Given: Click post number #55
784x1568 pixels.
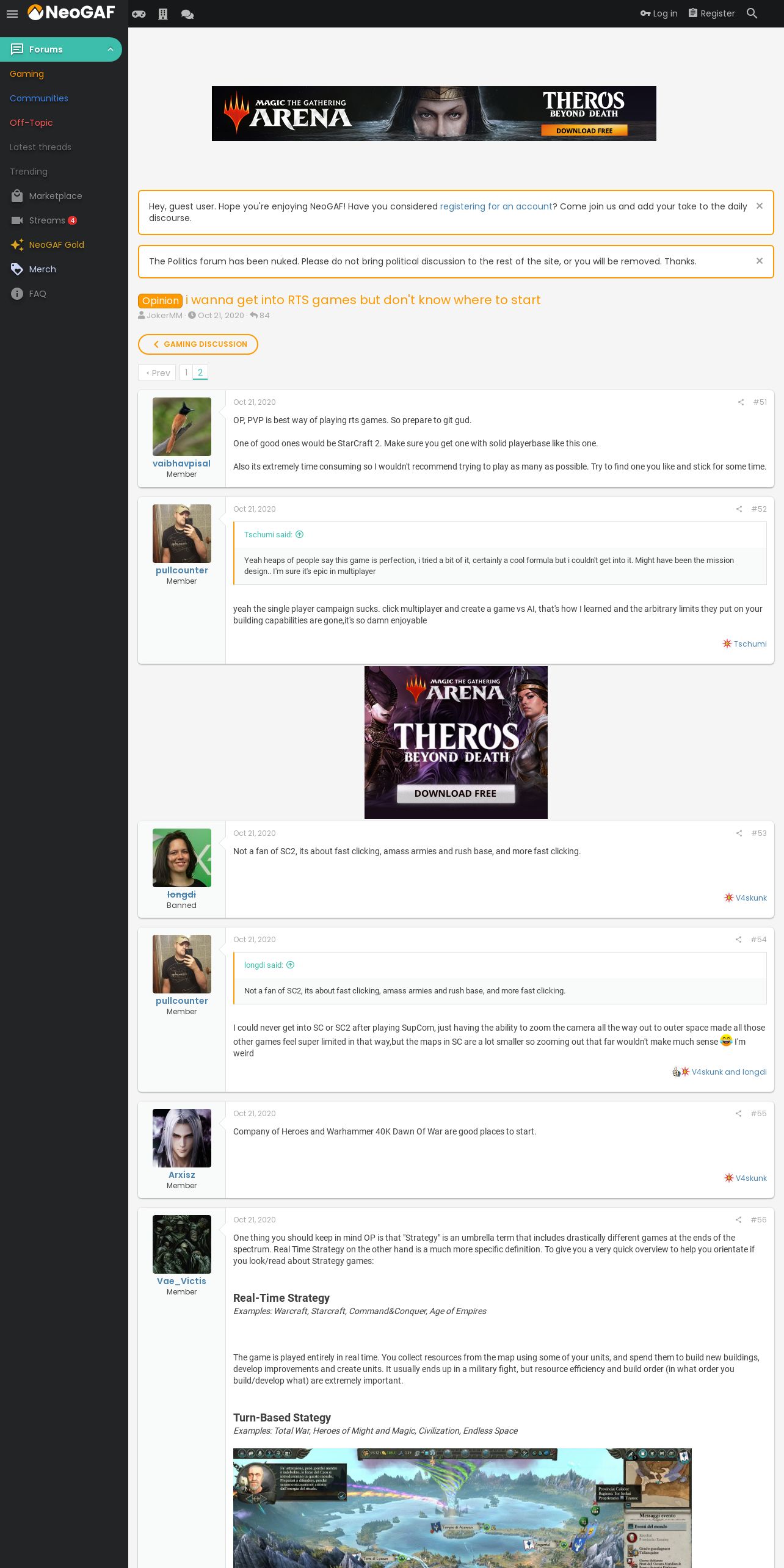Looking at the screenshot, I should tap(758, 1114).
